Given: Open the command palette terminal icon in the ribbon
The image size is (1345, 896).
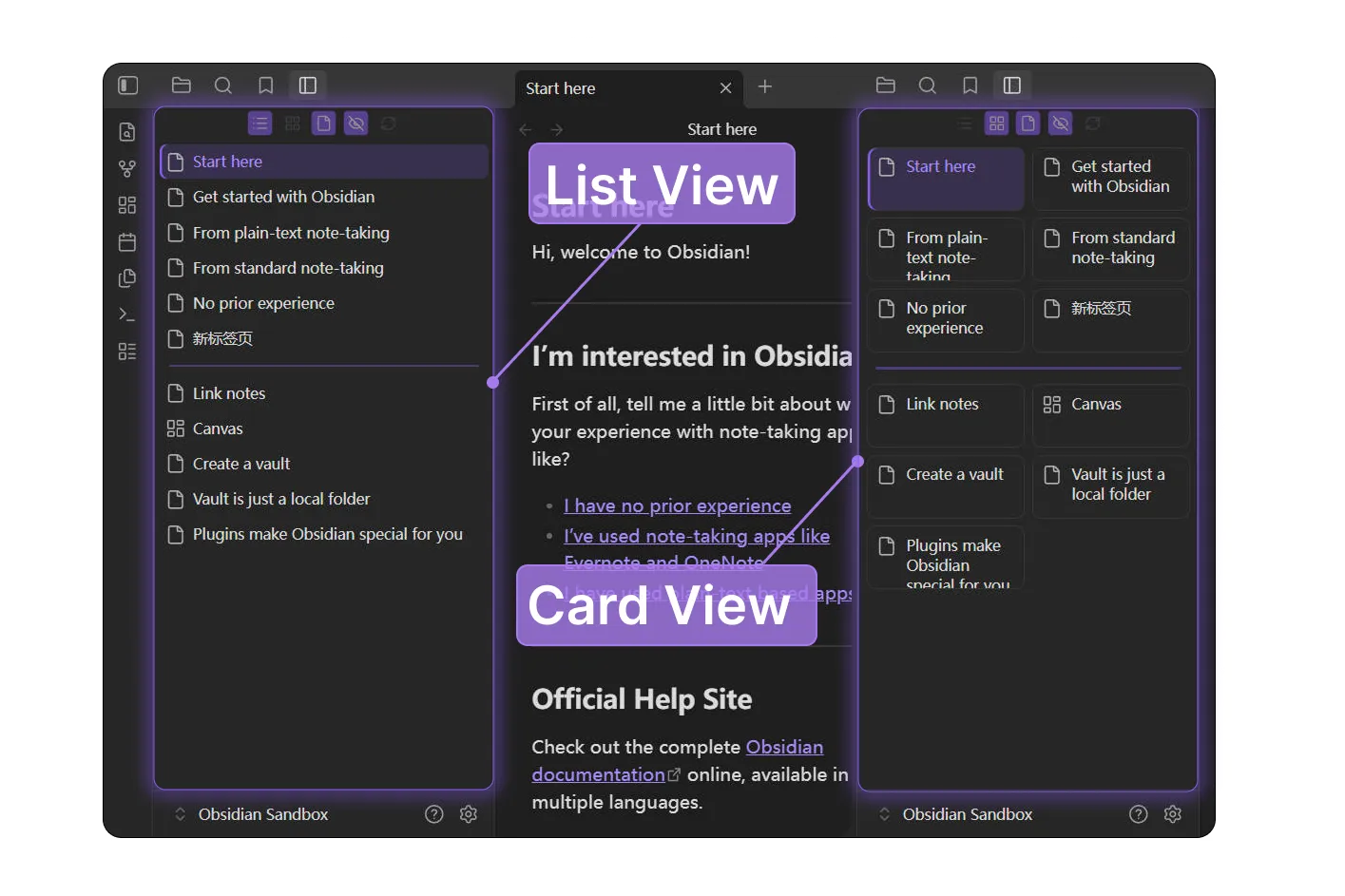Looking at the screenshot, I should click(x=127, y=315).
